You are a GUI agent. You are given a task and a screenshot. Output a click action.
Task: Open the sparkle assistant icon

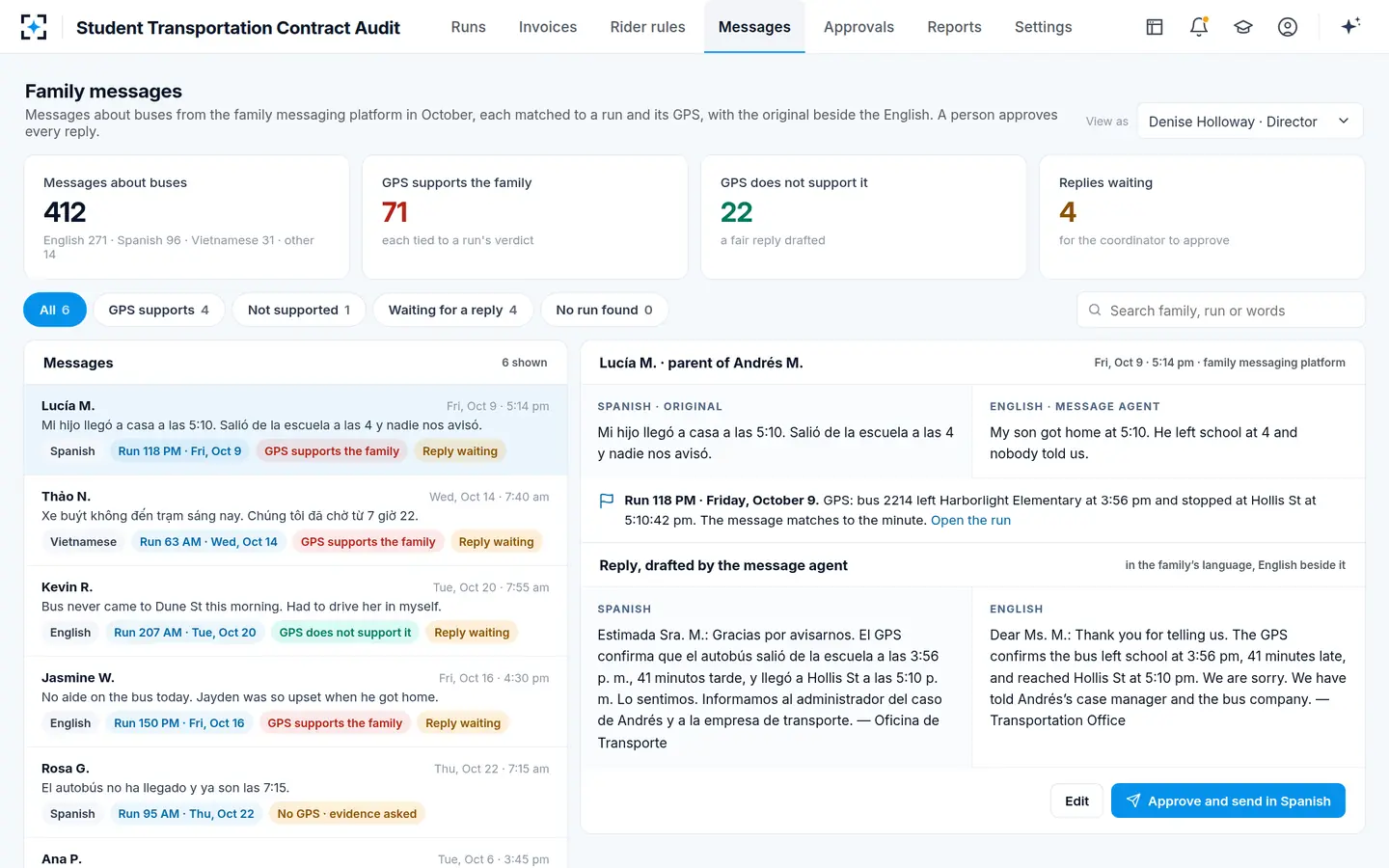[1350, 26]
